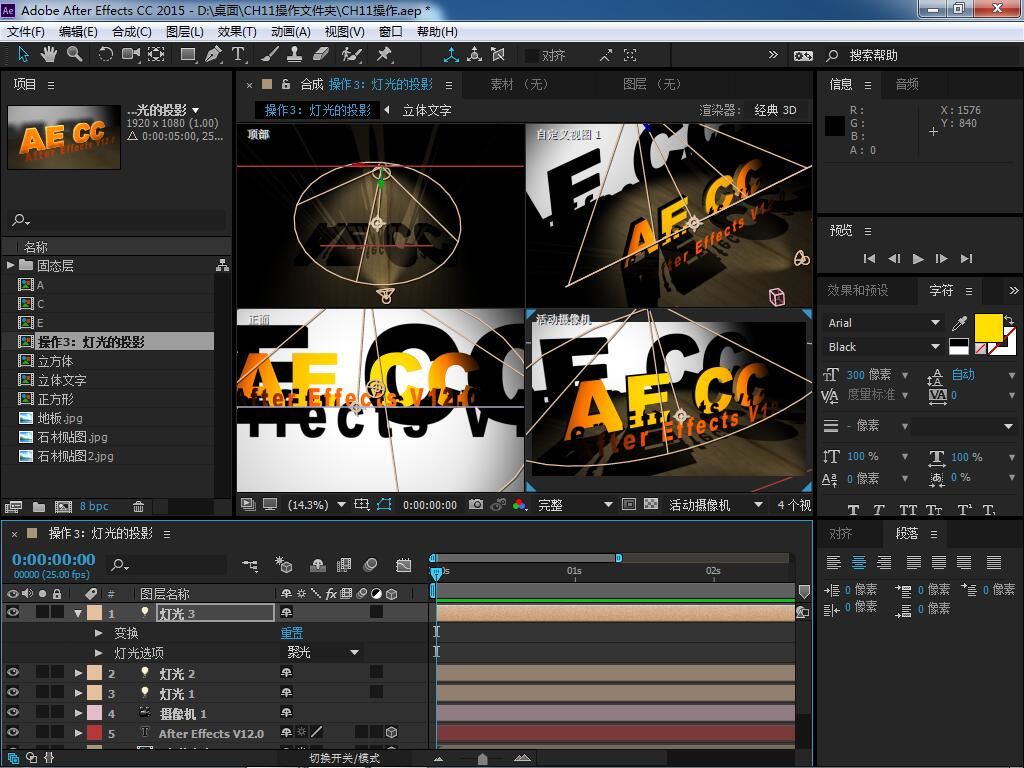Select the Rectangle shape tool

coord(188,55)
